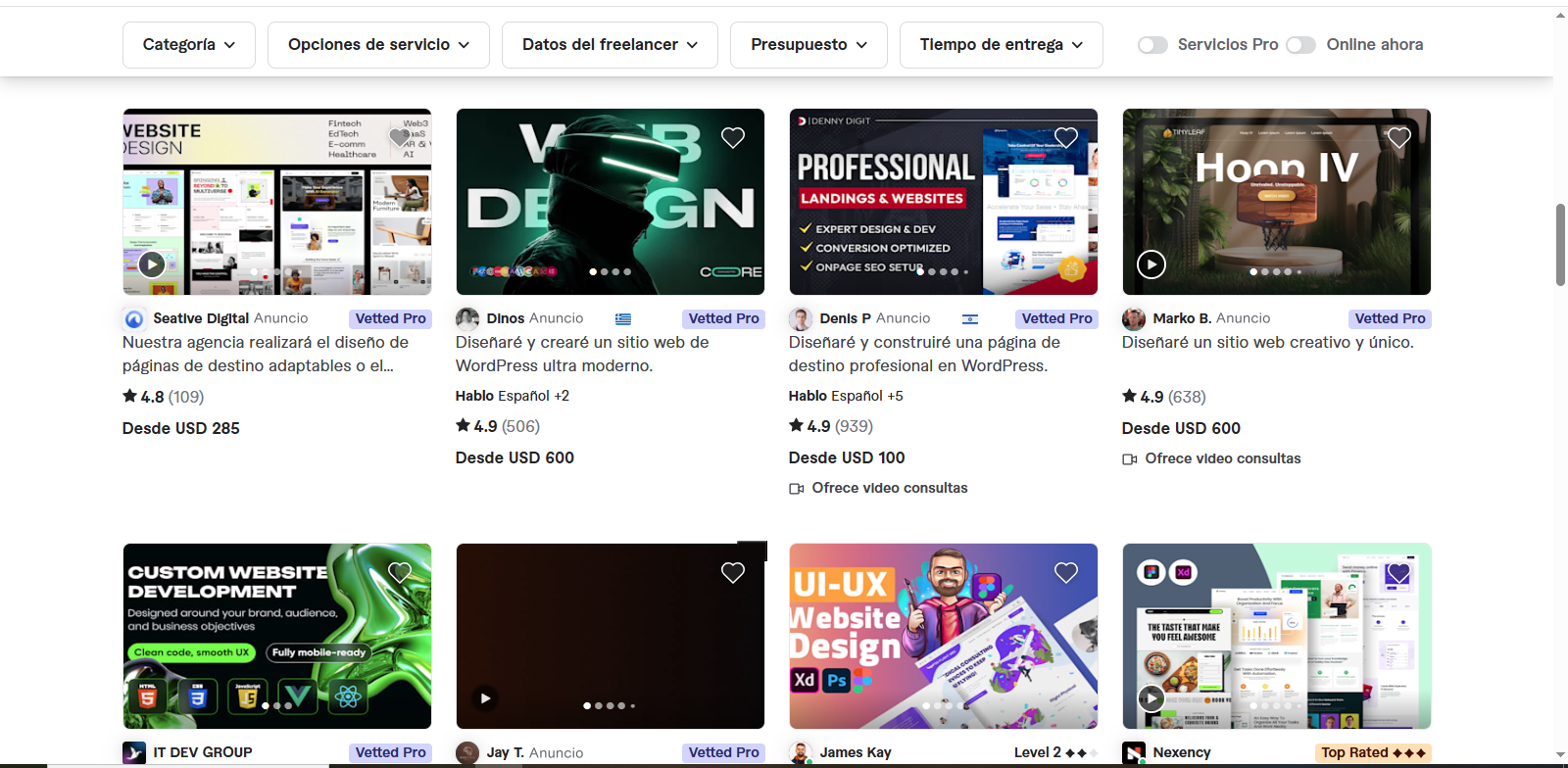Save the Seative Digital gig with heart icon
This screenshot has height=768, width=1568.
tap(399, 137)
